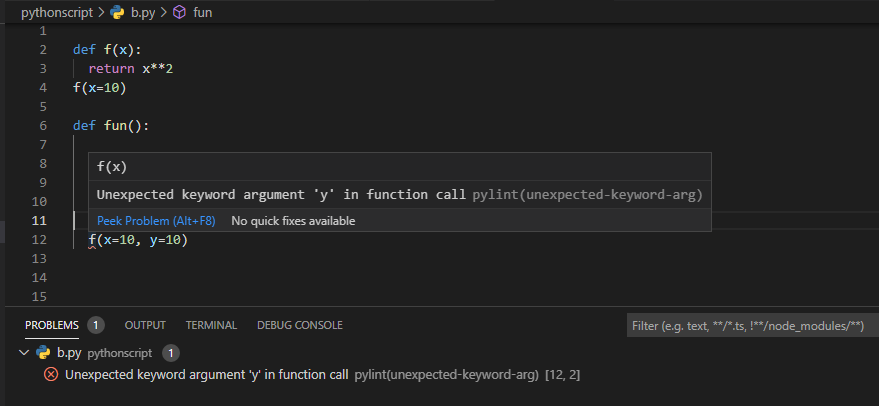
Task: Click the Python icon beside b.py in Problems
Action: coord(43,353)
